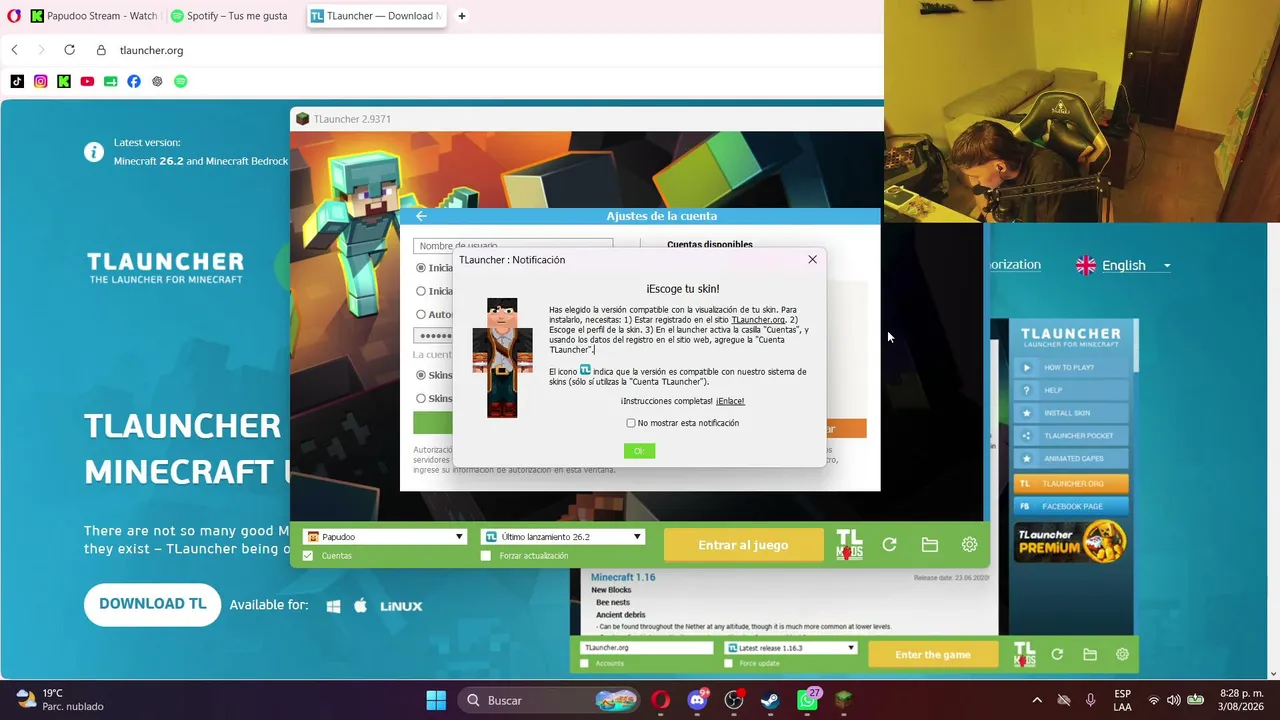The image size is (1280, 720).
Task: Open the TikTok bookmark icon
Action: [x=17, y=81]
